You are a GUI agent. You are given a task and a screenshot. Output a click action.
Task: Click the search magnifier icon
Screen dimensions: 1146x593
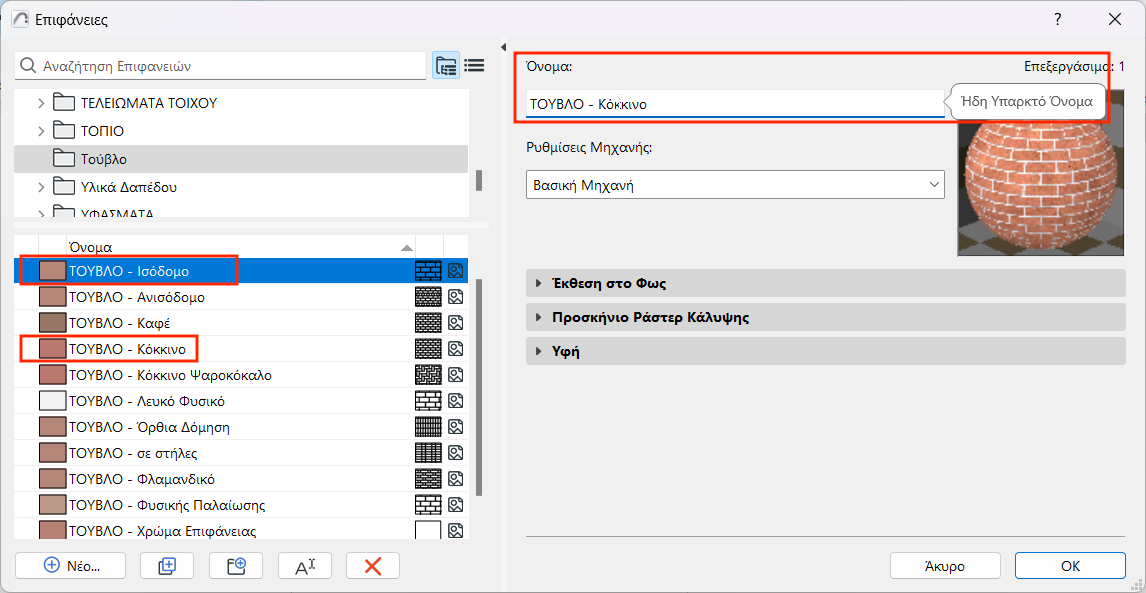28,66
